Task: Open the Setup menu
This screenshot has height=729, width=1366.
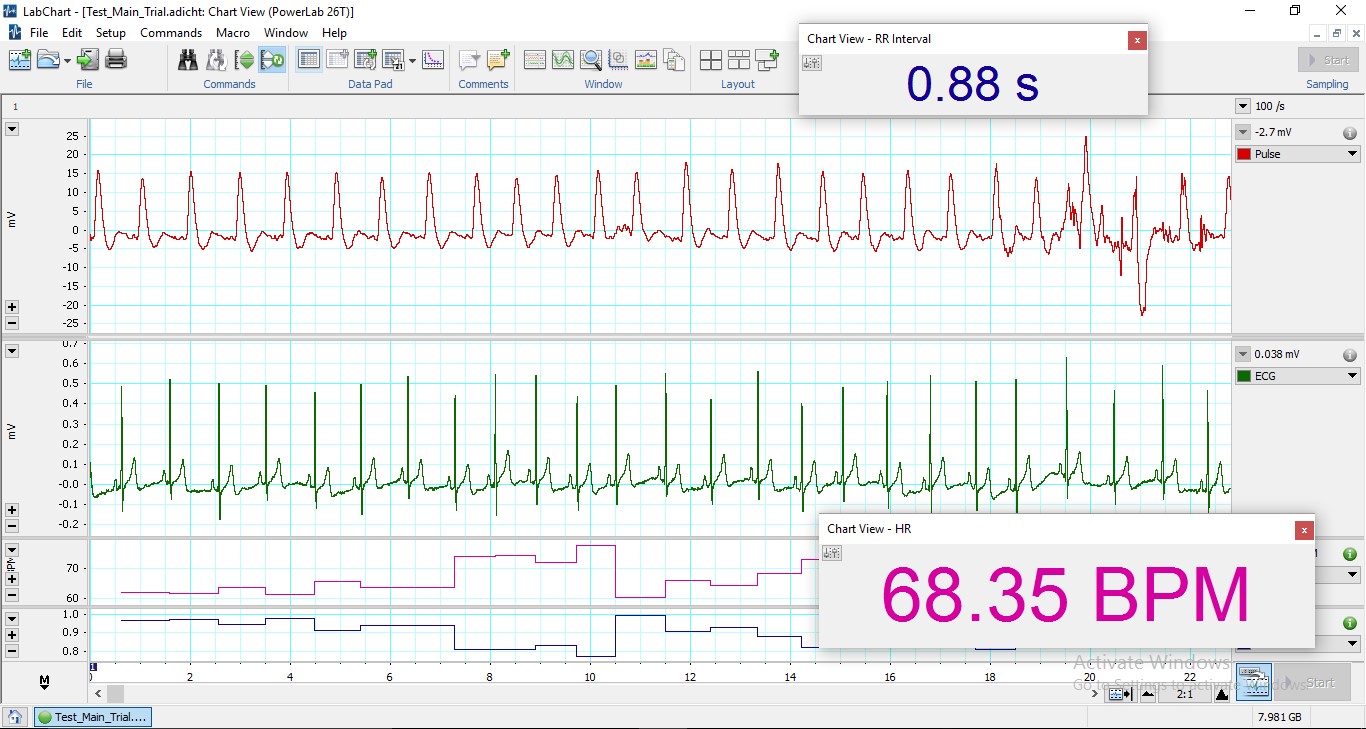Action: (x=111, y=33)
